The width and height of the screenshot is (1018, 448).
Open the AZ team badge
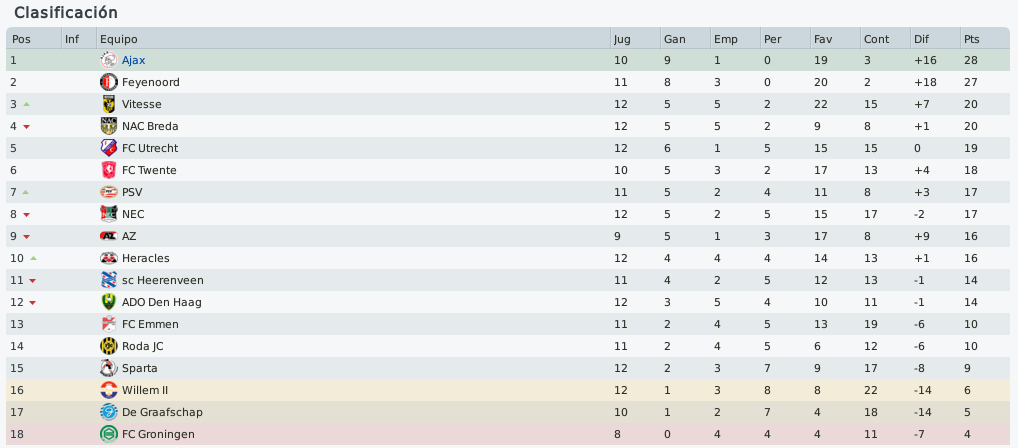[x=108, y=236]
